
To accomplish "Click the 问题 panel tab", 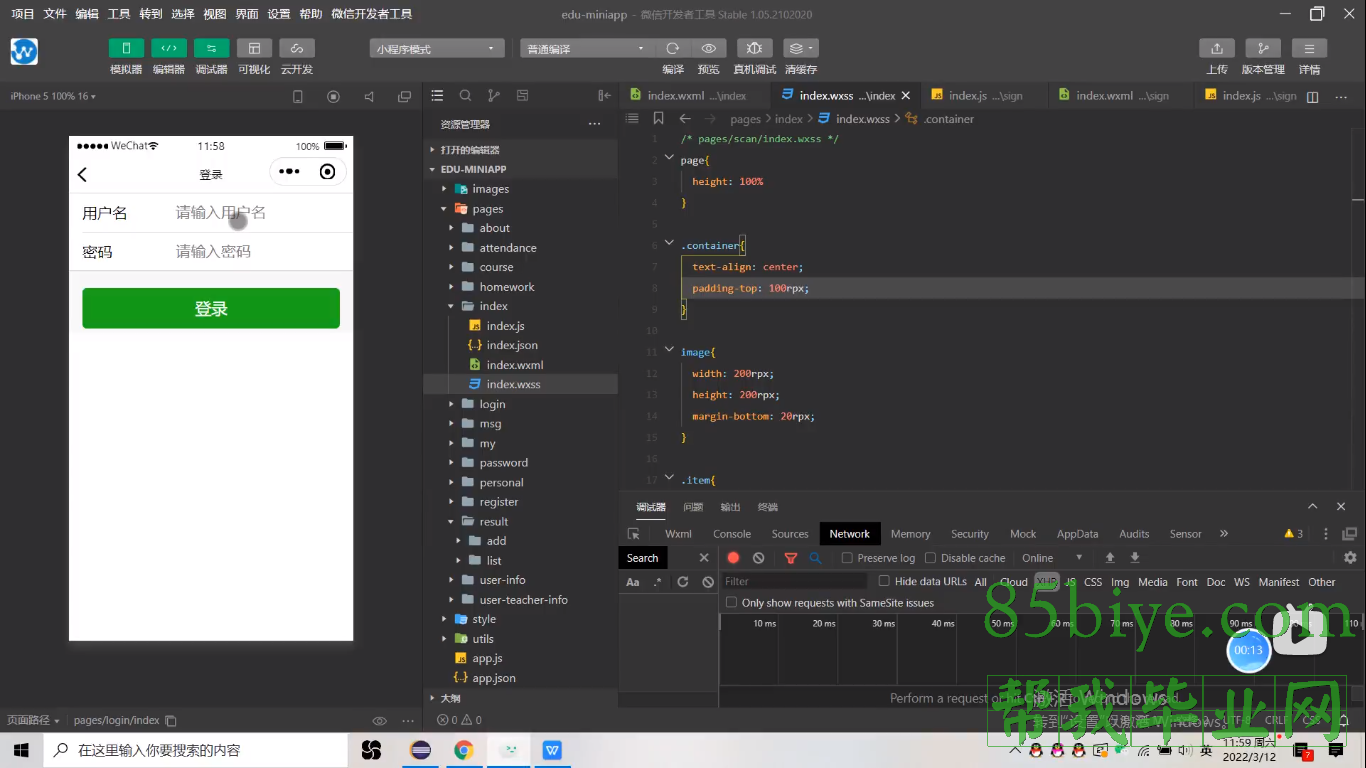I will coord(693,507).
